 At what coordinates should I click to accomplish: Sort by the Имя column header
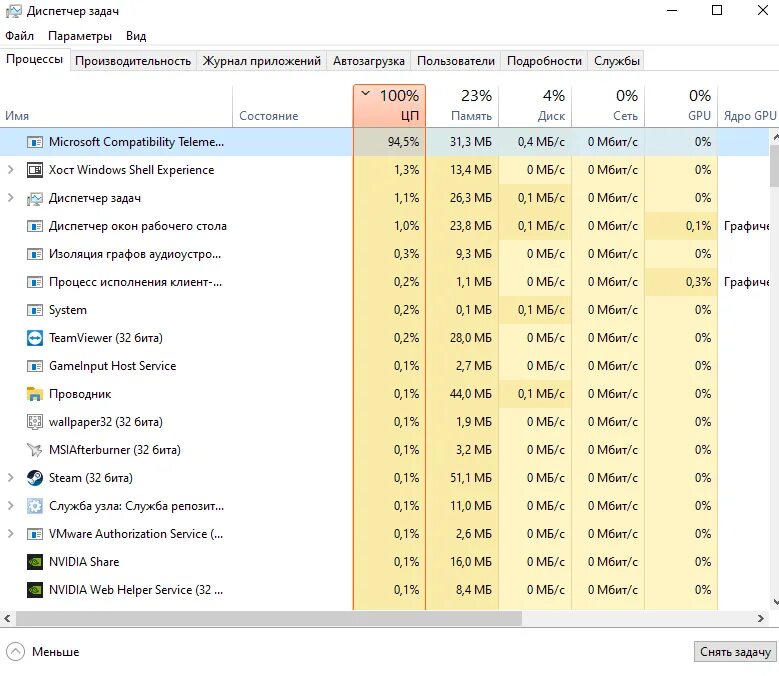(116, 105)
